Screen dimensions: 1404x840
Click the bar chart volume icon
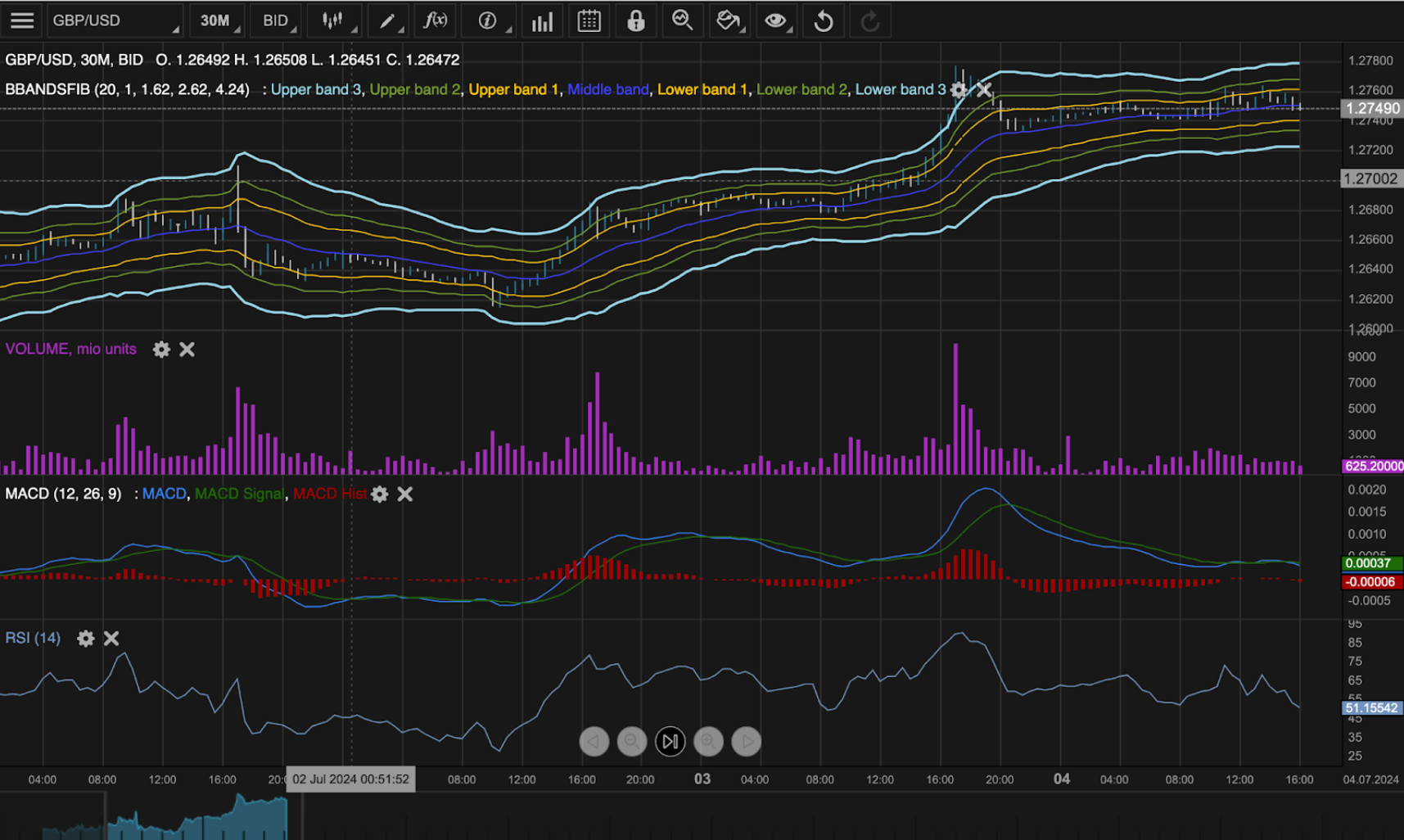[542, 21]
